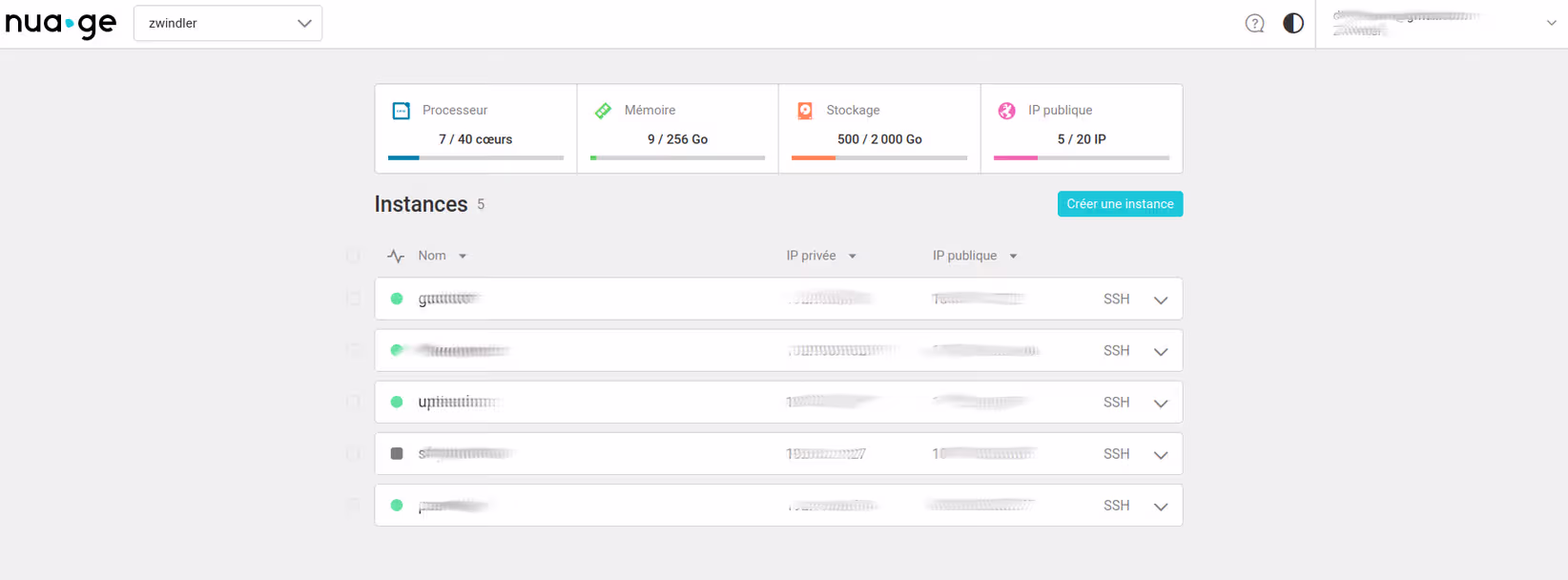1568x580 pixels.
Task: Click the Créer une instance button
Action: (x=1120, y=204)
